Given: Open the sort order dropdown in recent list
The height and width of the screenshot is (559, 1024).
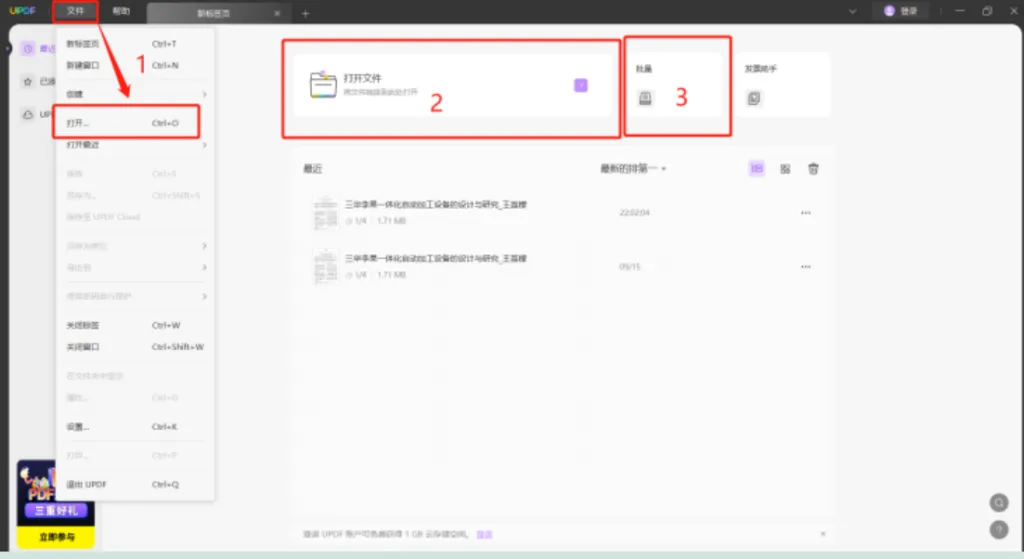Looking at the screenshot, I should [x=633, y=168].
